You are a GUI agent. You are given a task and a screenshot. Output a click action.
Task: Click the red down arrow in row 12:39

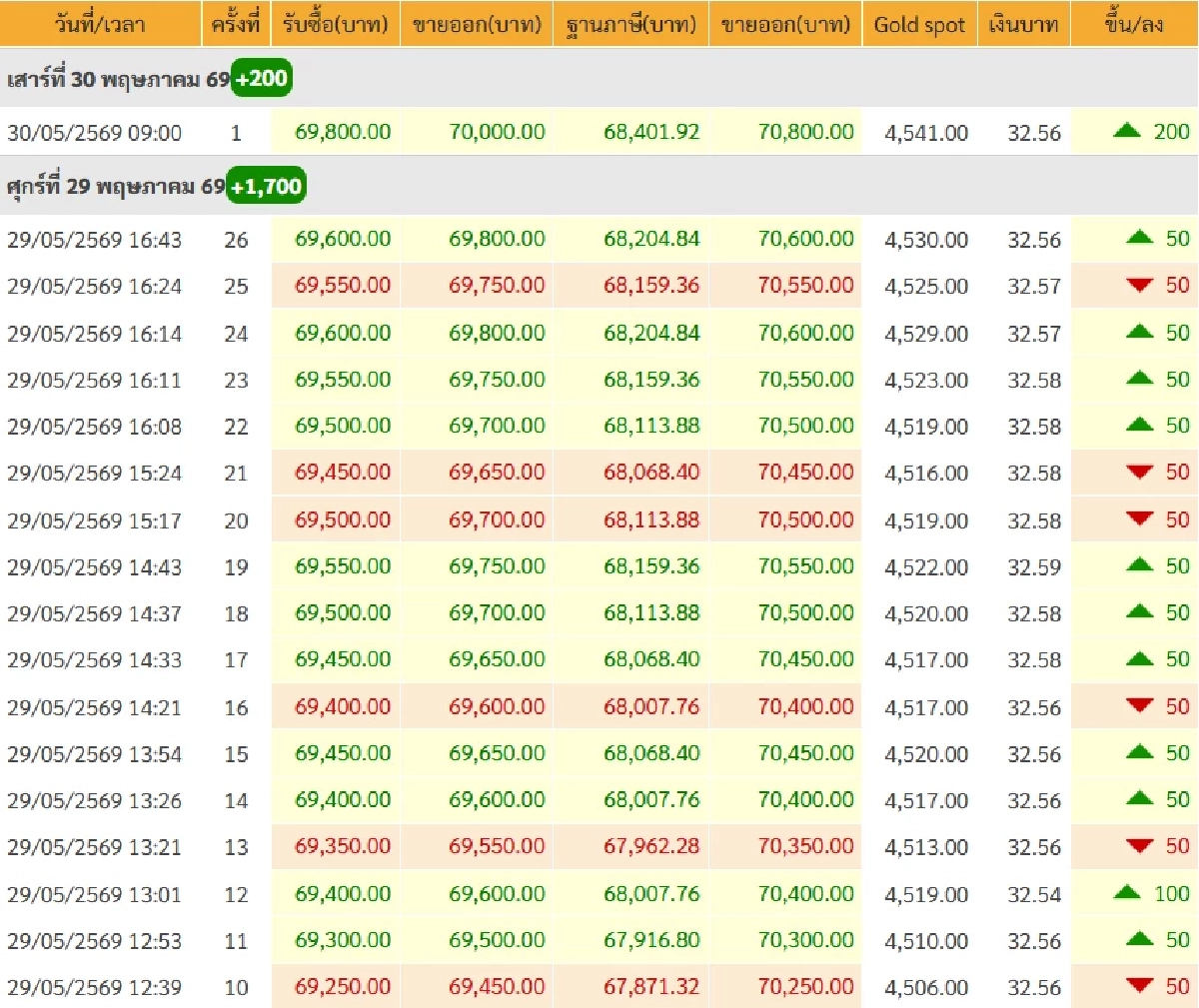1139,986
